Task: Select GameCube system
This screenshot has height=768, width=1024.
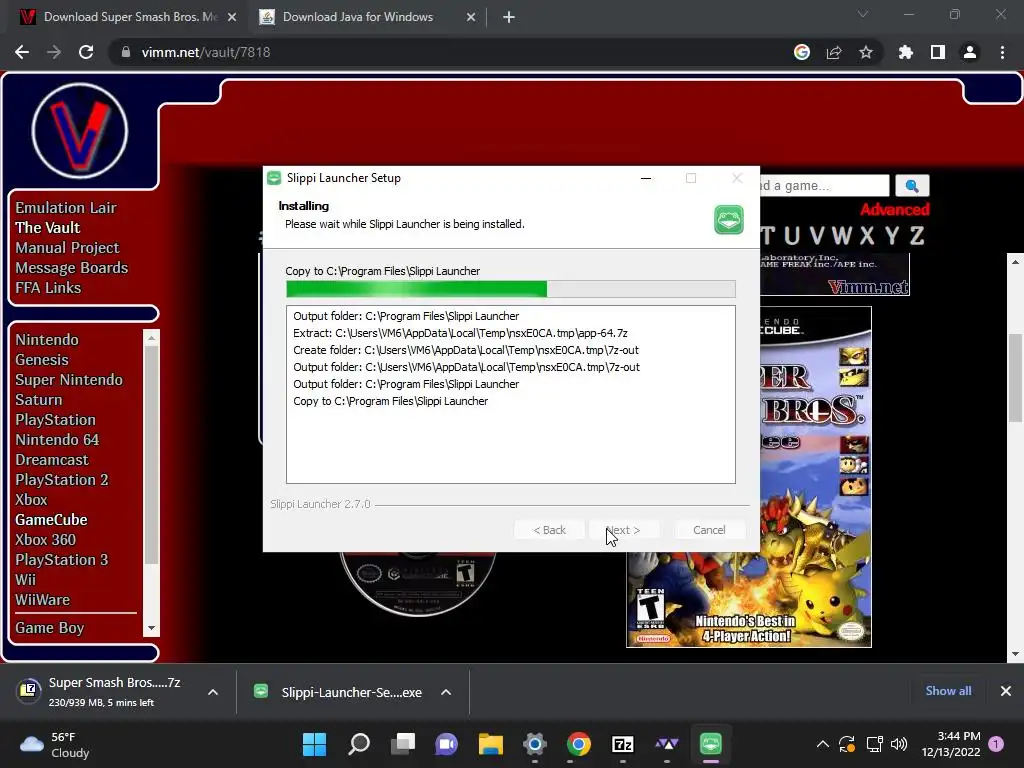Action: pyautogui.click(x=52, y=520)
